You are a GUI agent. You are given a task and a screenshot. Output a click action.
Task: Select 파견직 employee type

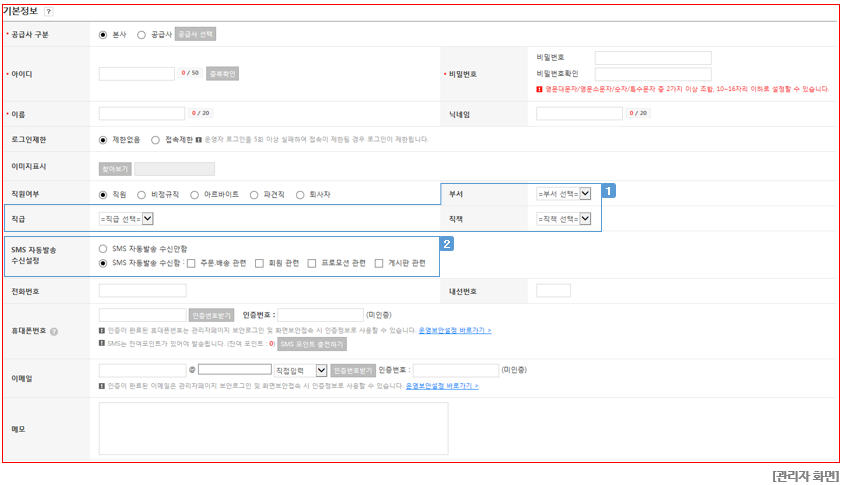pyautogui.click(x=254, y=195)
